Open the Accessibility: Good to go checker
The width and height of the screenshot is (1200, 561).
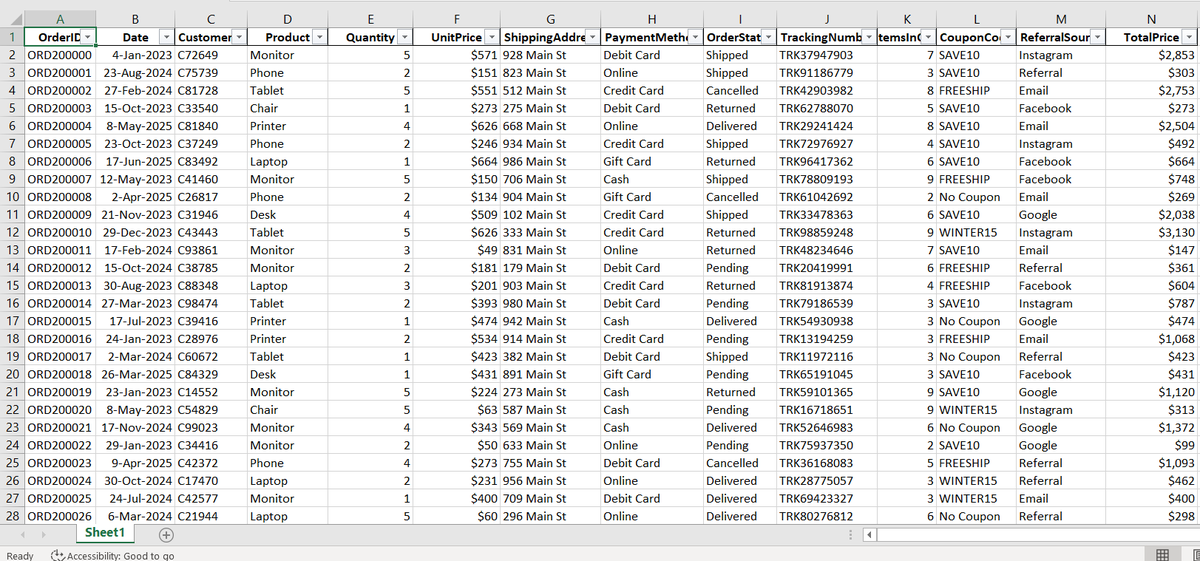(x=112, y=555)
